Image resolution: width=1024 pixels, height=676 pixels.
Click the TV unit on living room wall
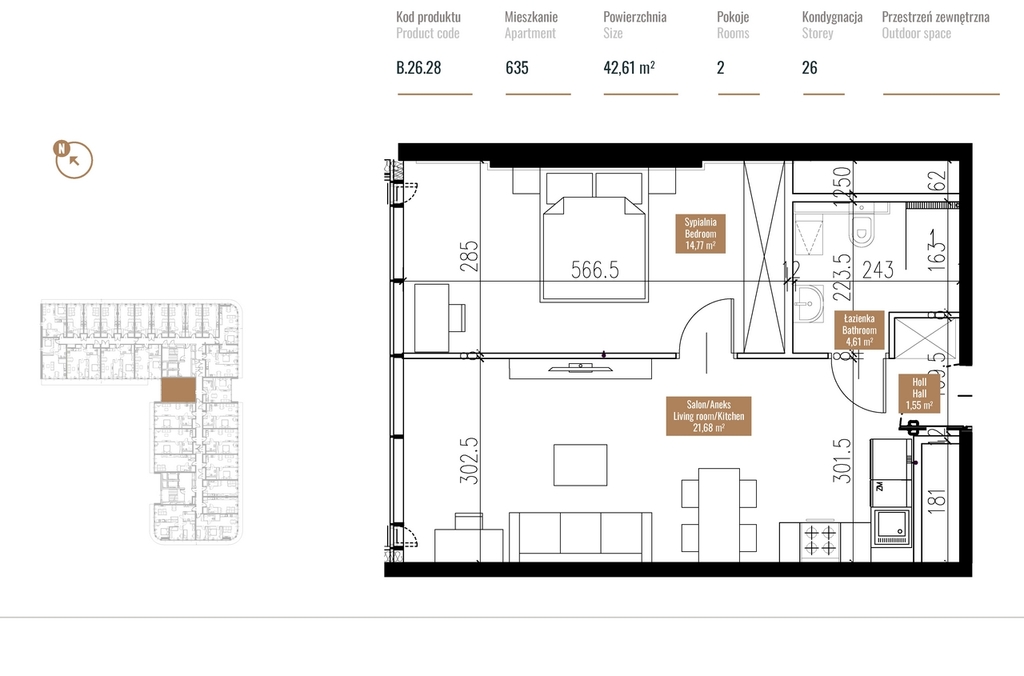[581, 368]
